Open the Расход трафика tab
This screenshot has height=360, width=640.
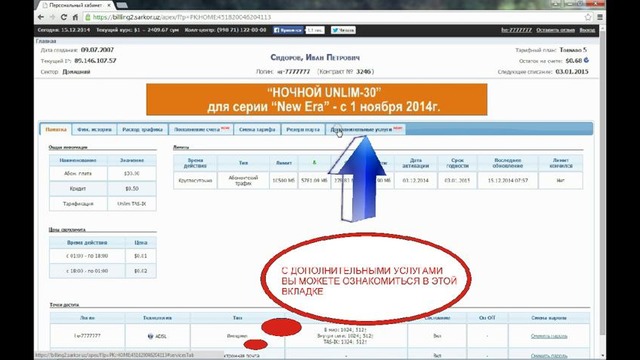142,129
